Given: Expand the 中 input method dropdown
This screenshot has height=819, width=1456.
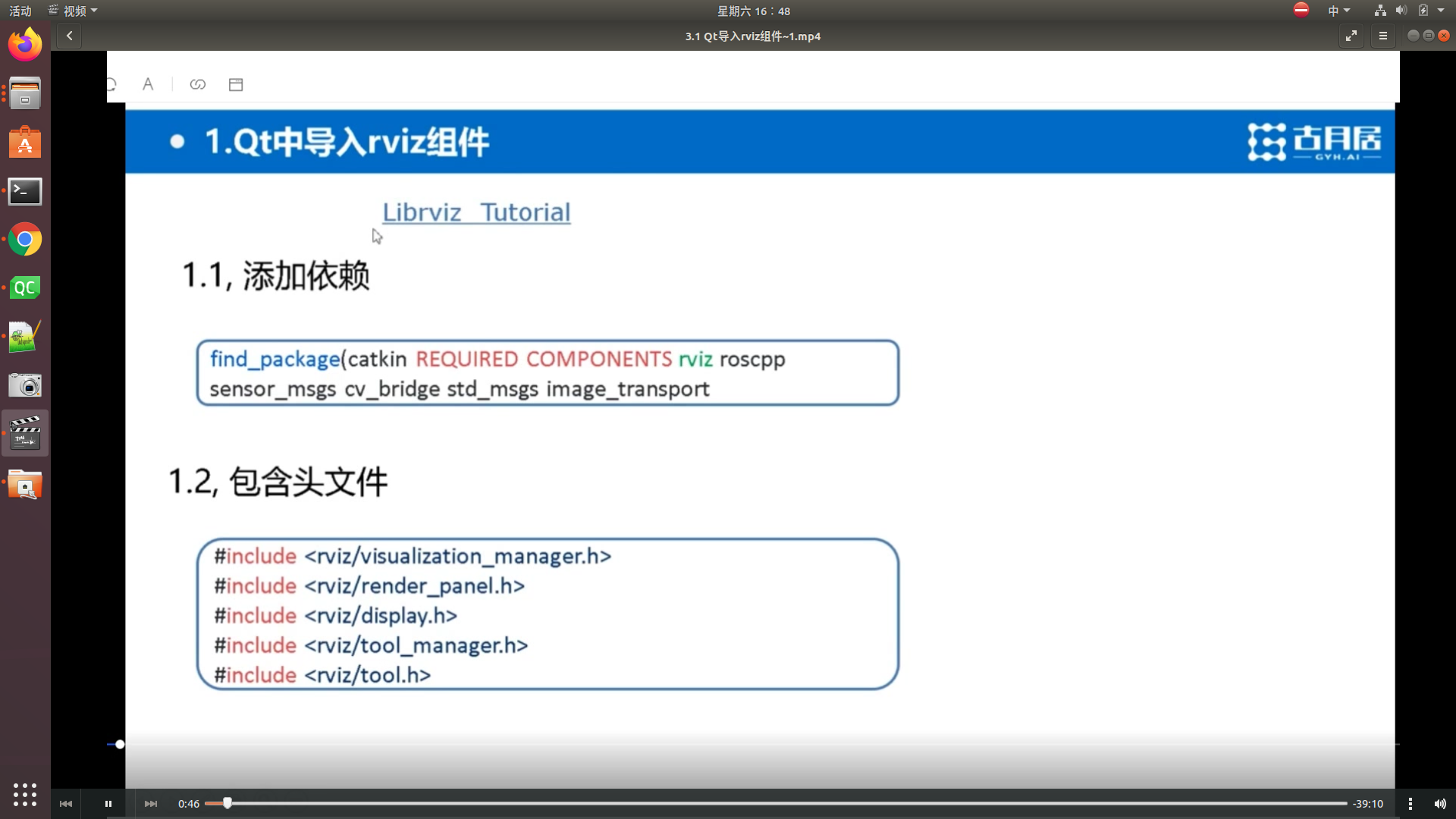Looking at the screenshot, I should (1338, 11).
